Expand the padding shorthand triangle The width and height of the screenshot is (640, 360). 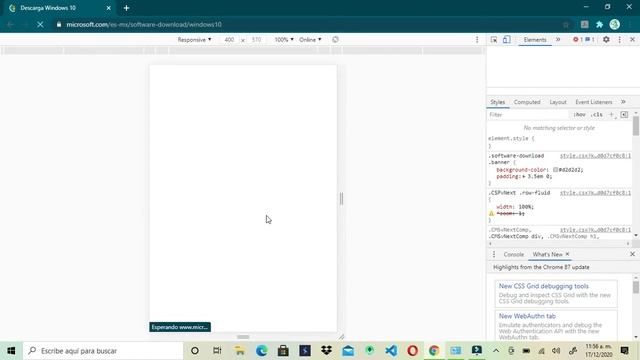pyautogui.click(x=524, y=176)
